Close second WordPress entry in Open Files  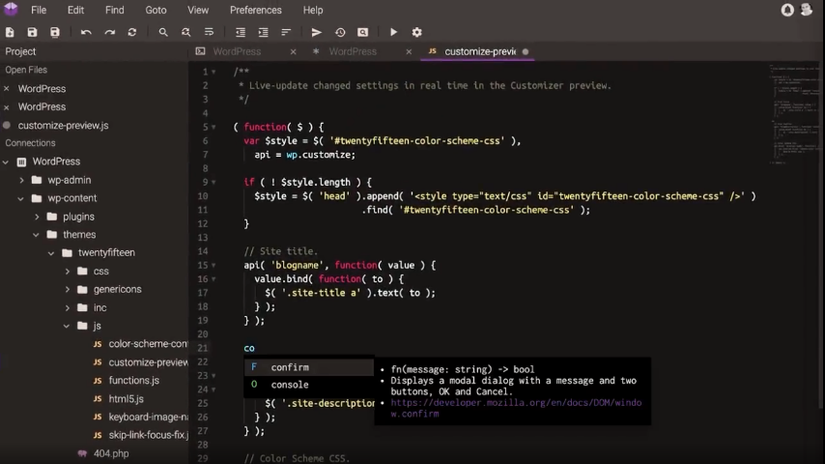click(6, 107)
